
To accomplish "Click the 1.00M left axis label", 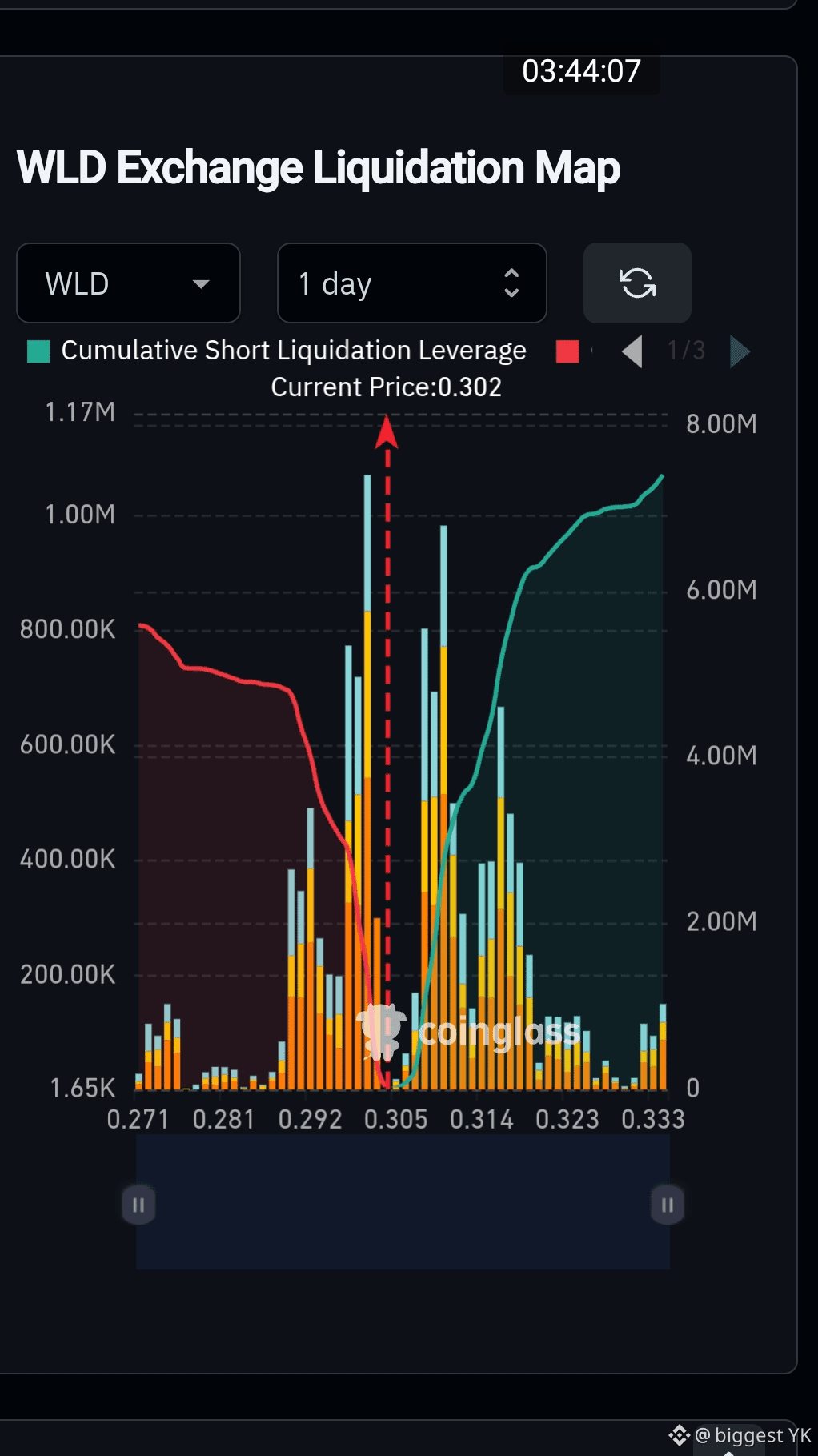I will [80, 515].
